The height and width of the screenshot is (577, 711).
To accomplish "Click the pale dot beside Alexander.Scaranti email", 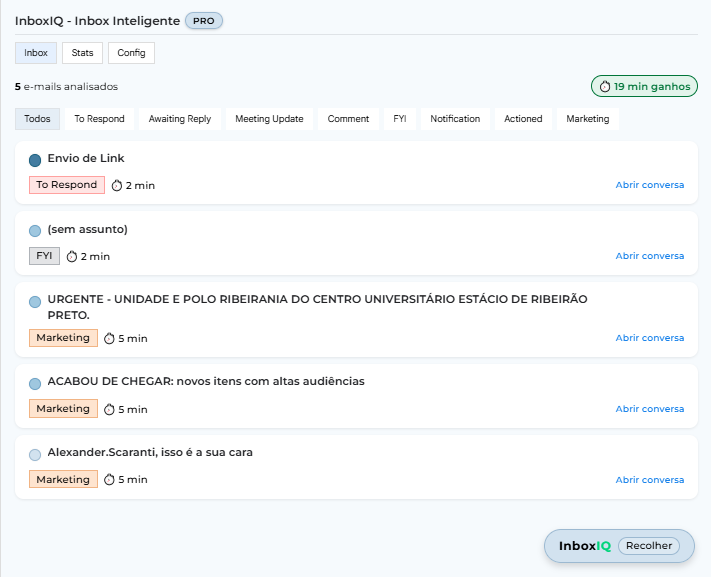I will point(35,454).
